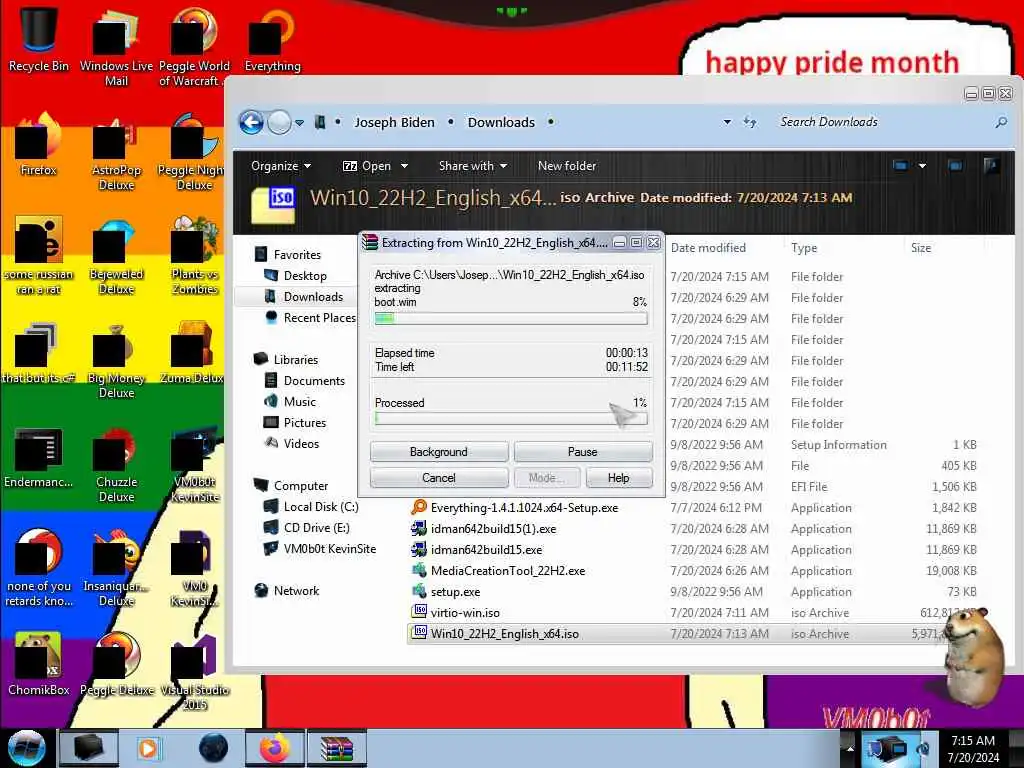The height and width of the screenshot is (768, 1024).
Task: Sort files by Date modified column
Action: tap(708, 248)
